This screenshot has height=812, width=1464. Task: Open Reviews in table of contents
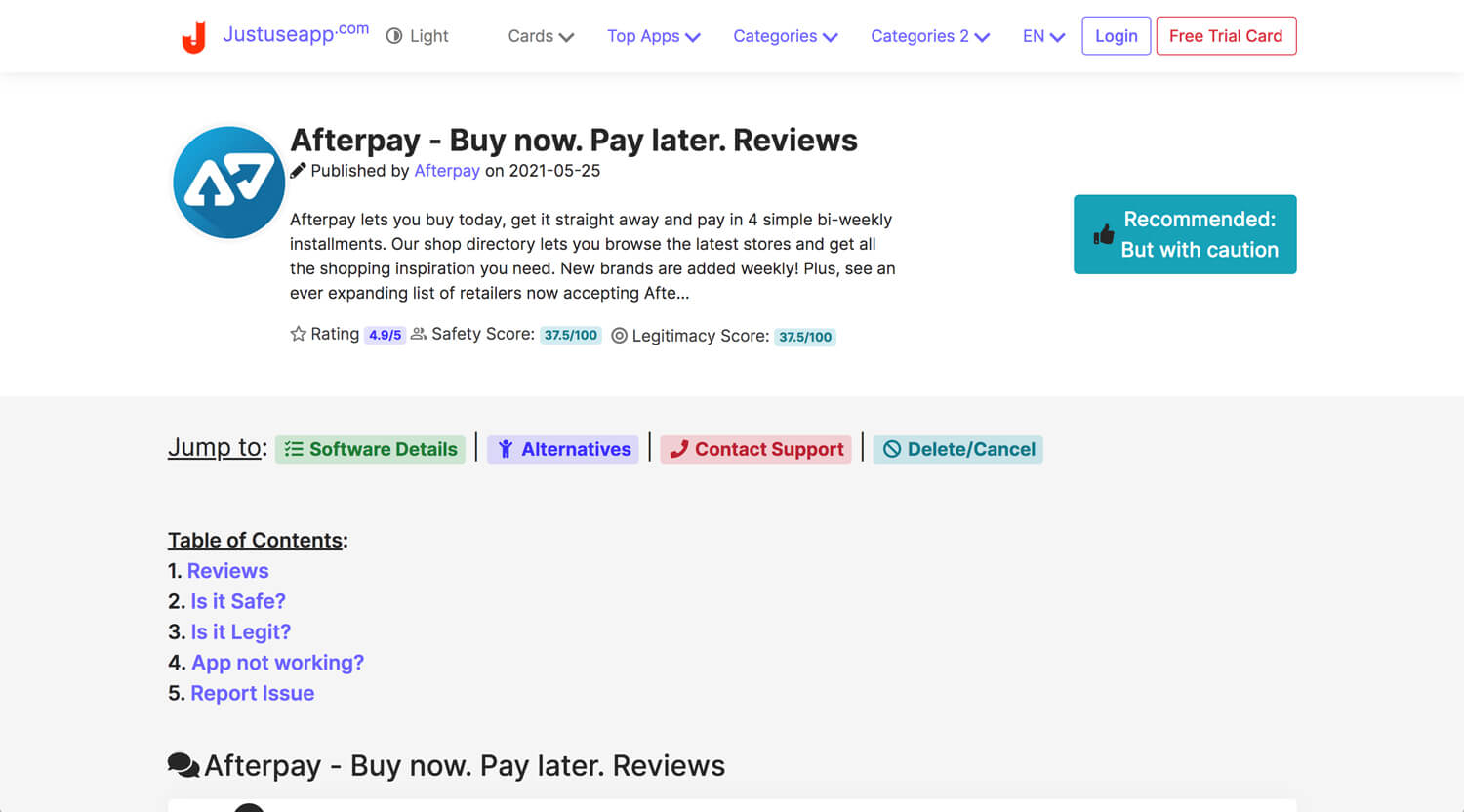[227, 571]
